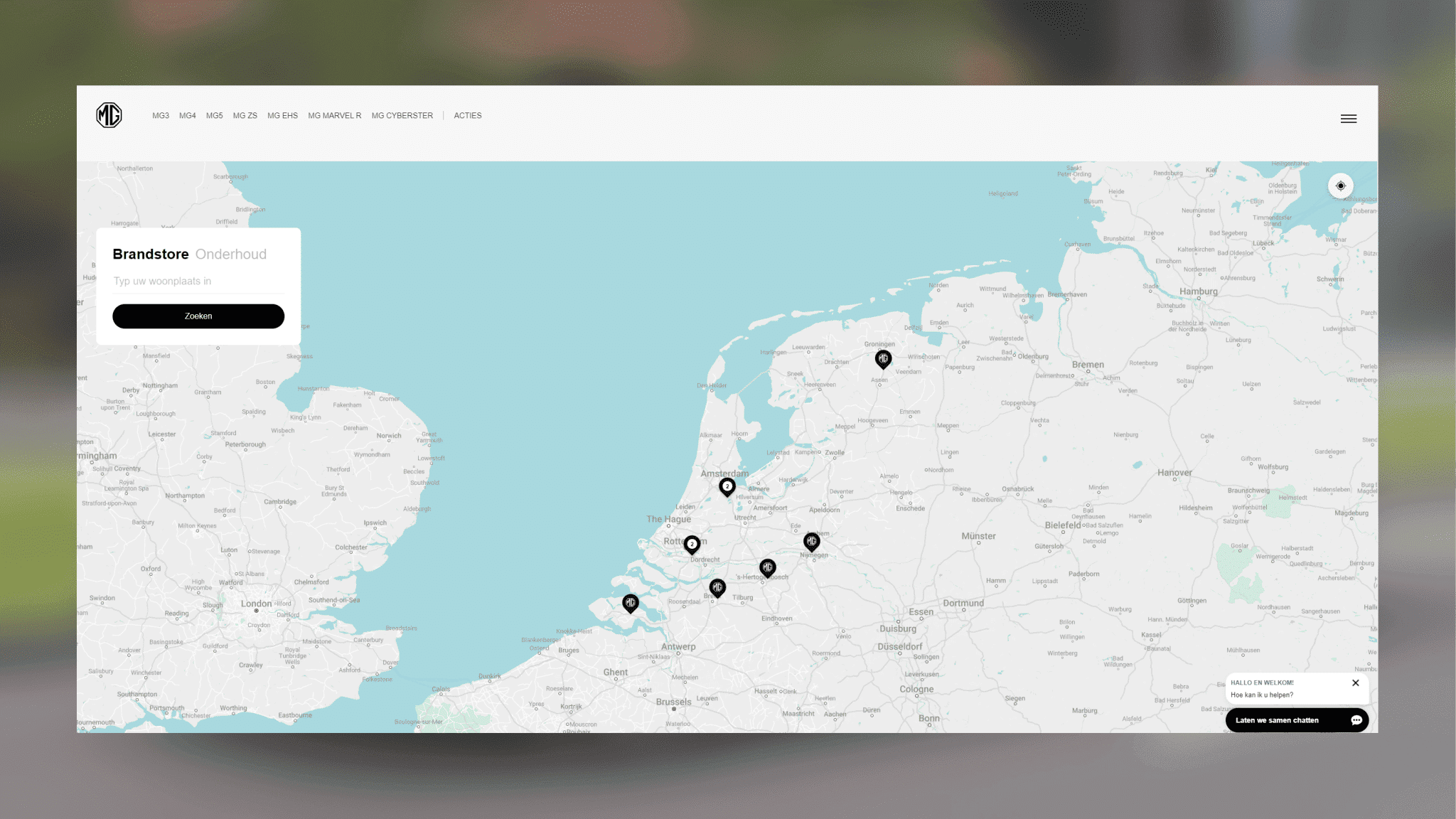1456x819 pixels.
Task: Click the Ipswich label on the map
Action: (375, 523)
